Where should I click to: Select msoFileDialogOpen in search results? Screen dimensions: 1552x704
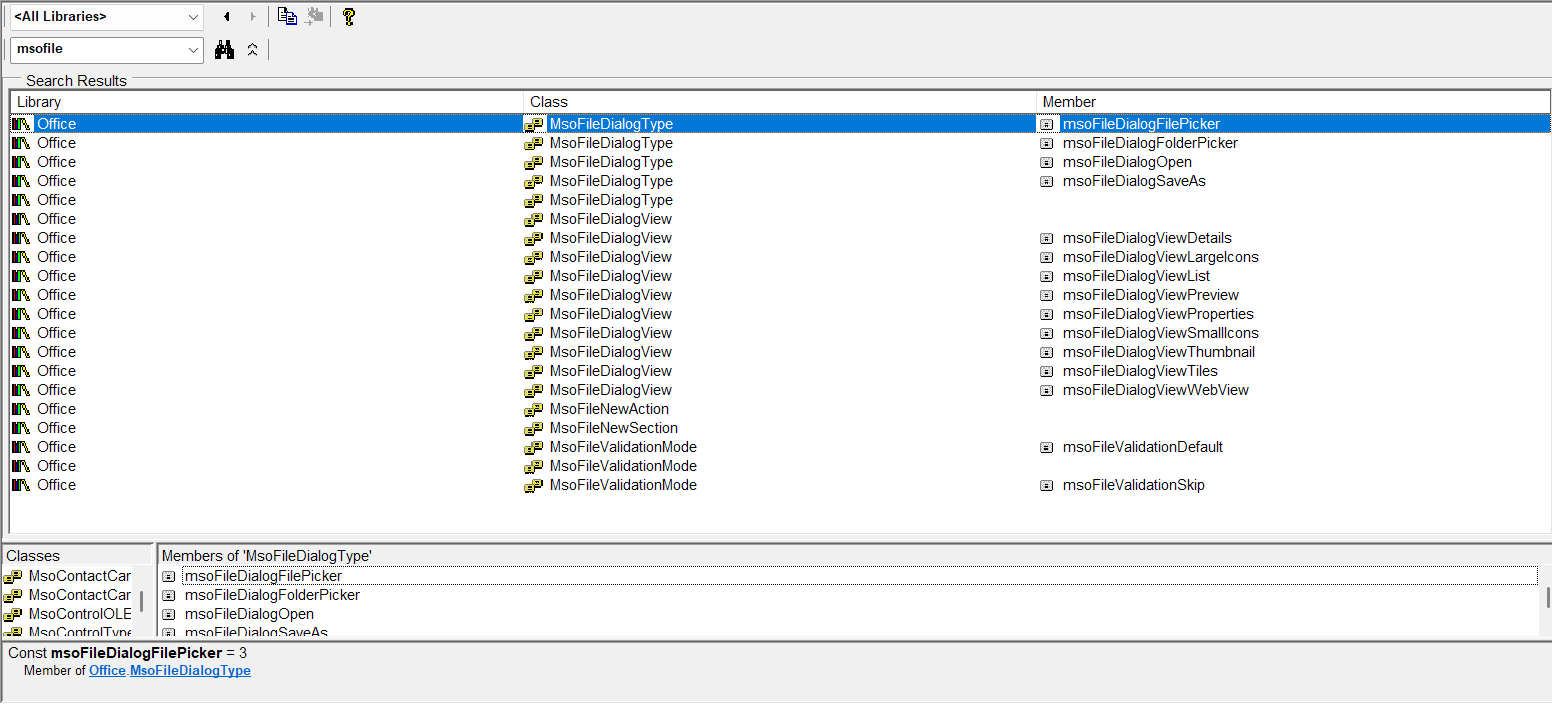click(x=1127, y=162)
